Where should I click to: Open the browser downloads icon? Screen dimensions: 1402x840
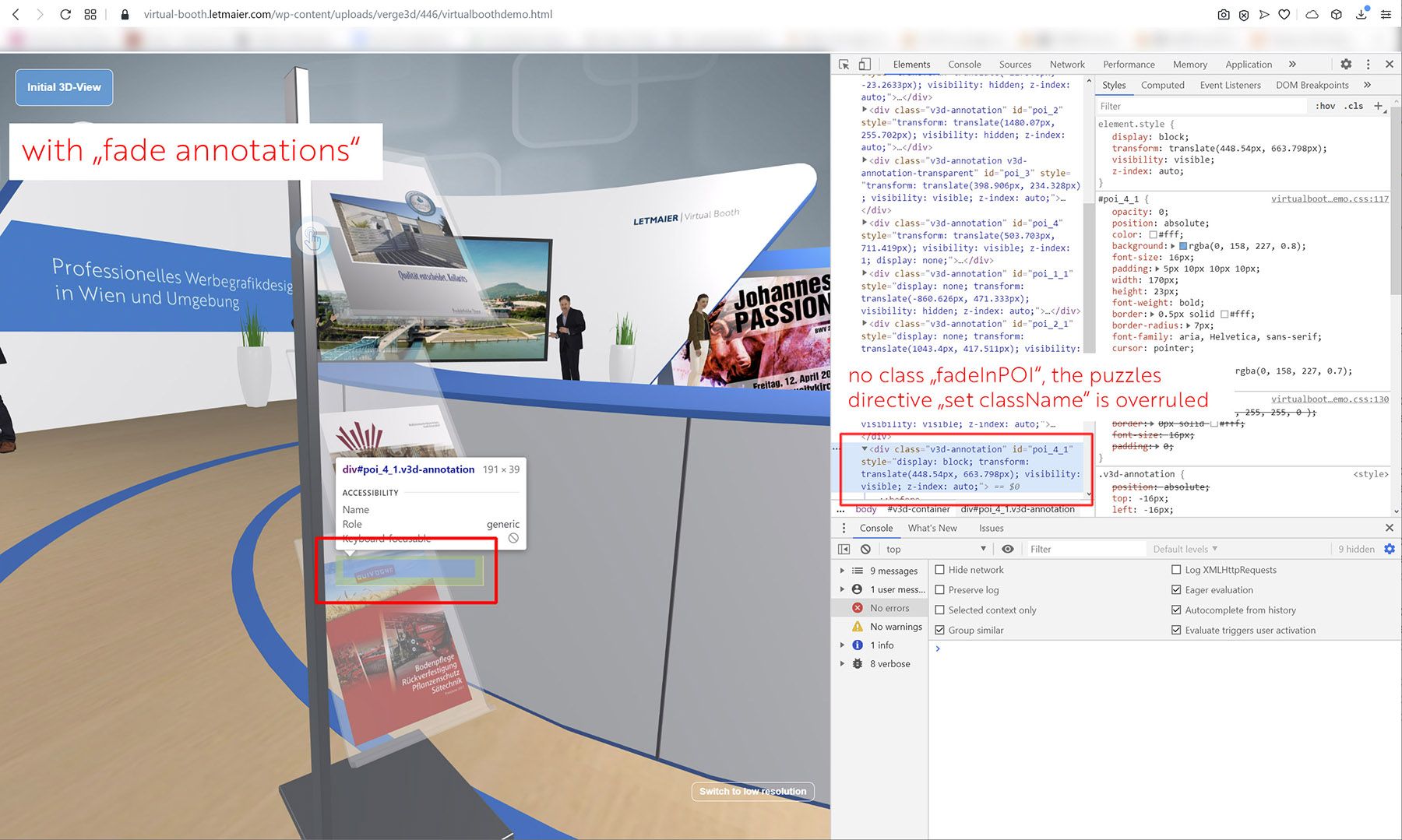point(1361,14)
